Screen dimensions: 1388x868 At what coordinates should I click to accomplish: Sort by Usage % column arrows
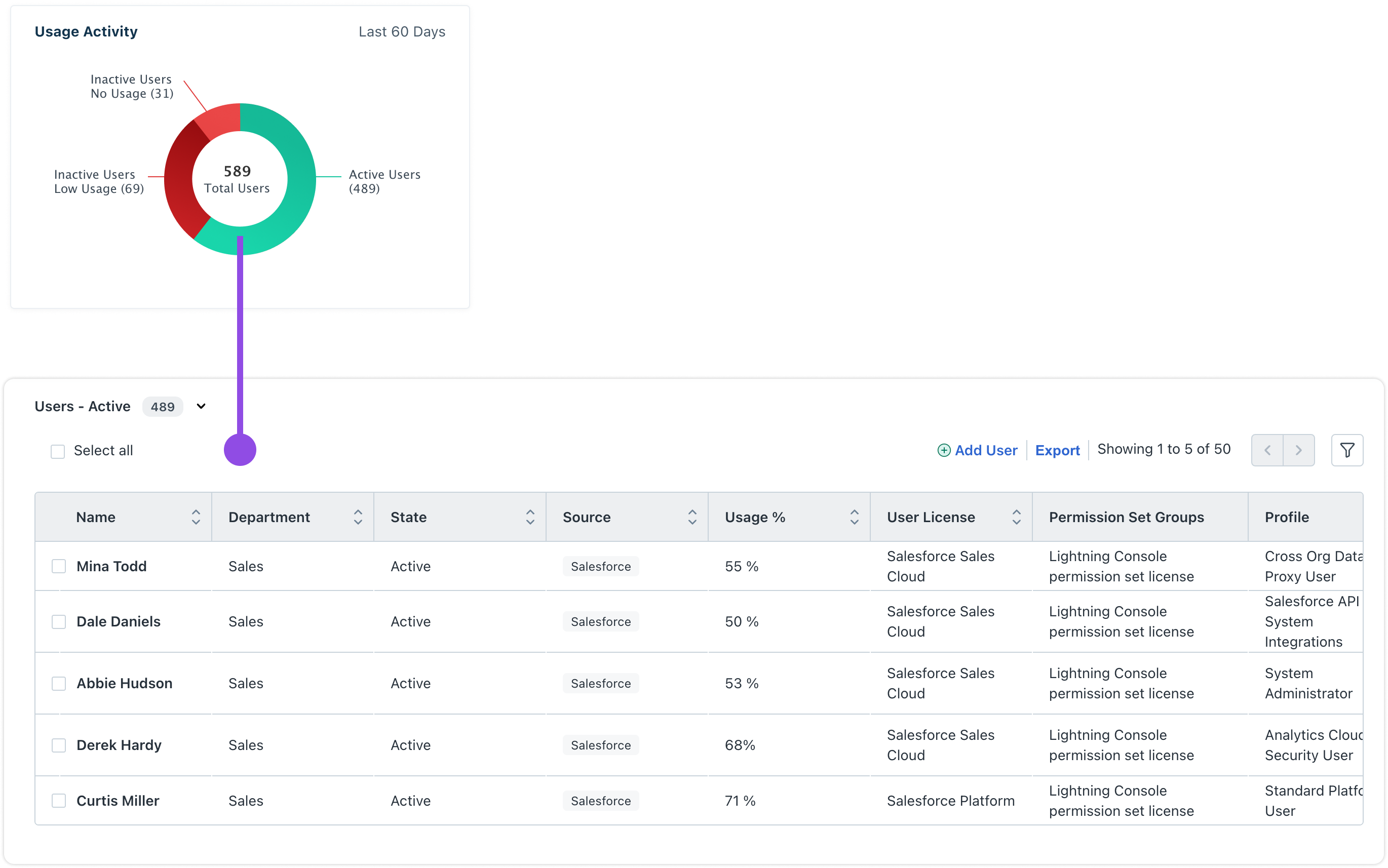tap(855, 517)
